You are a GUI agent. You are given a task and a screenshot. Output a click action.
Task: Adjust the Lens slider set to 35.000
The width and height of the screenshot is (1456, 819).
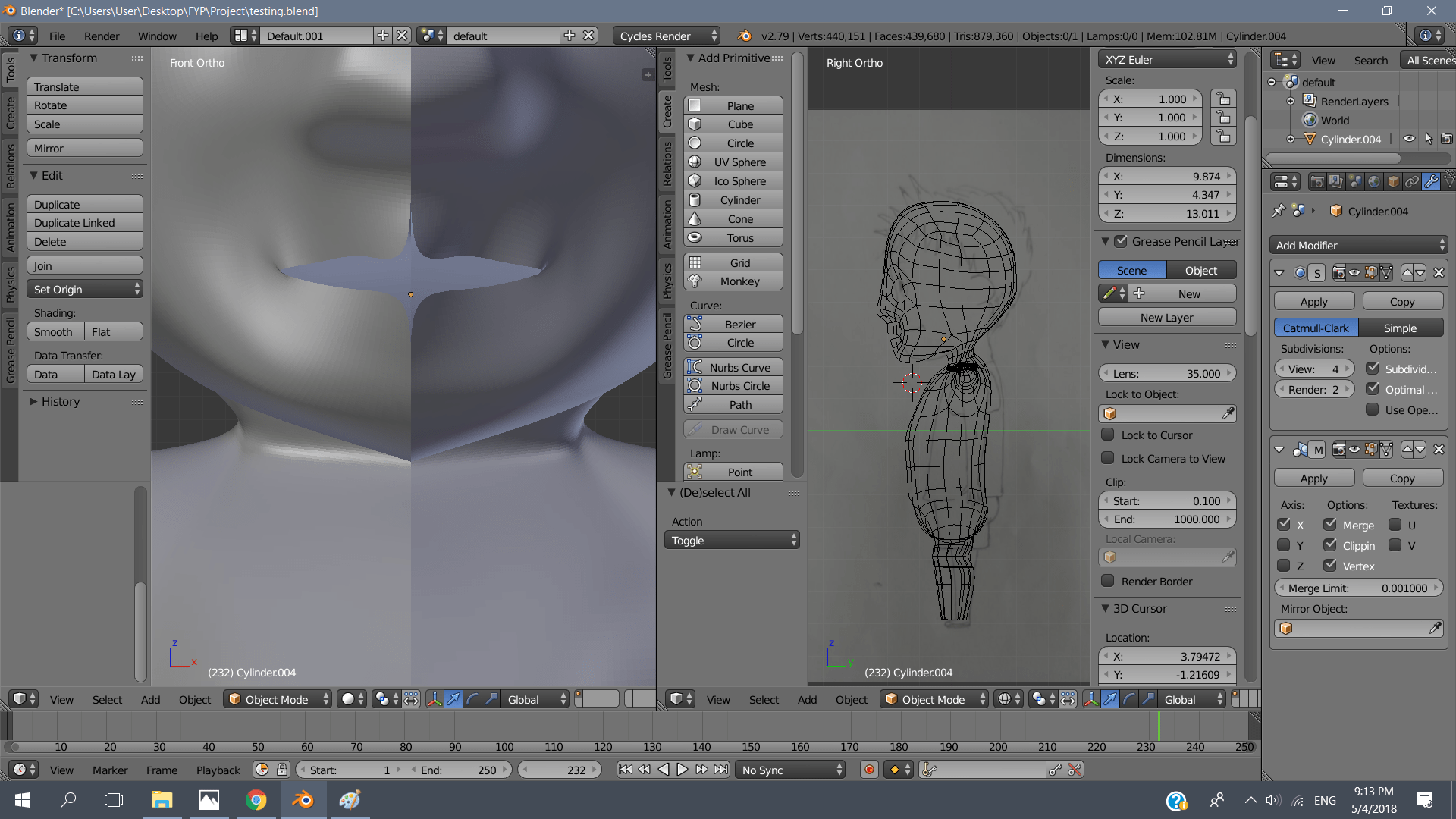(x=1166, y=373)
